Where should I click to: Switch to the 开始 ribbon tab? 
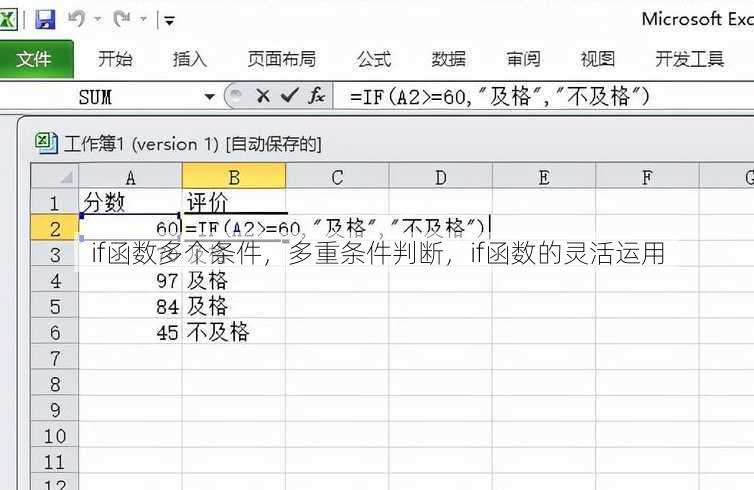[x=115, y=59]
